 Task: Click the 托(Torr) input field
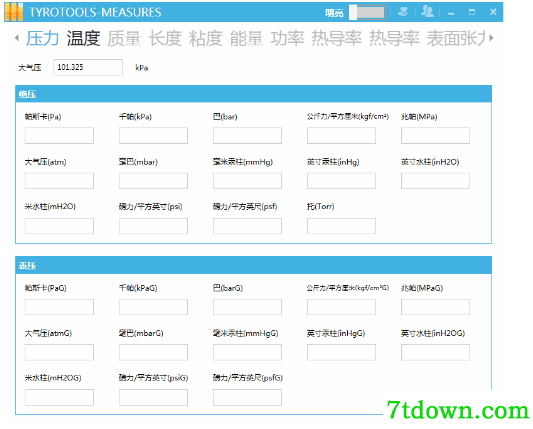tap(341, 226)
